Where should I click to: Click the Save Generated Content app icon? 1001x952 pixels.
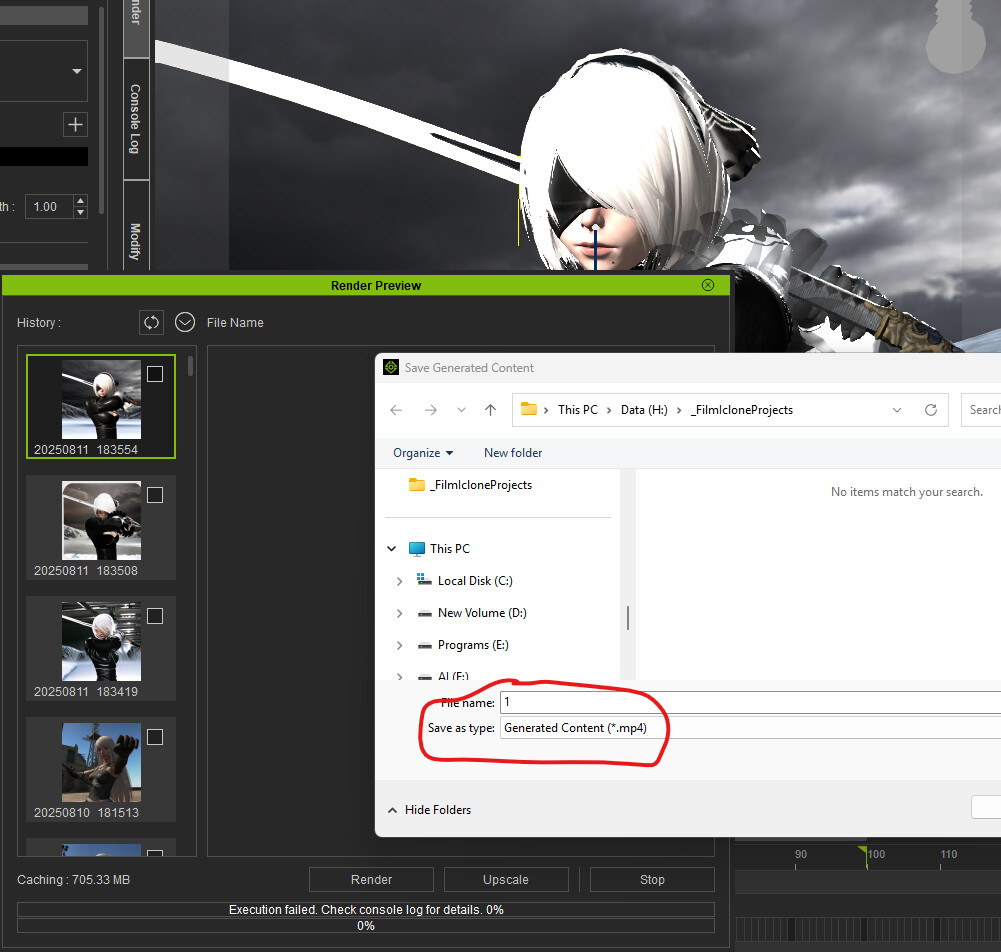click(391, 368)
